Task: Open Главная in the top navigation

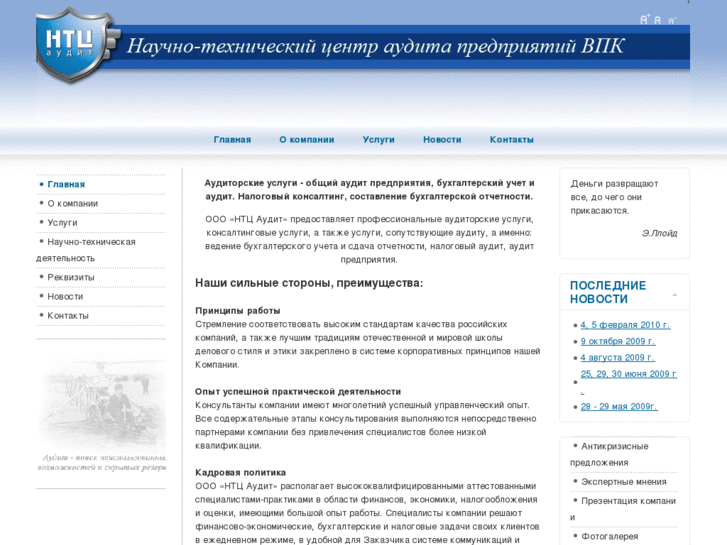Action: pos(232,140)
